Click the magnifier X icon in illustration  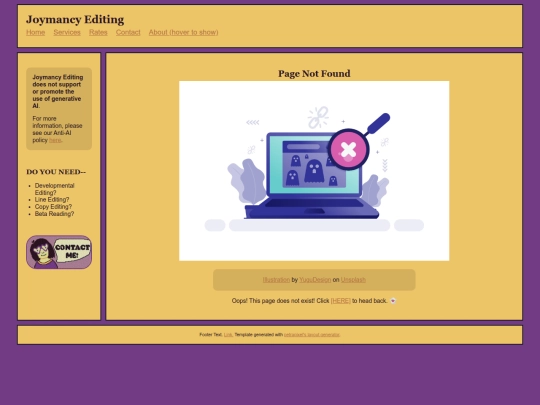(x=348, y=150)
